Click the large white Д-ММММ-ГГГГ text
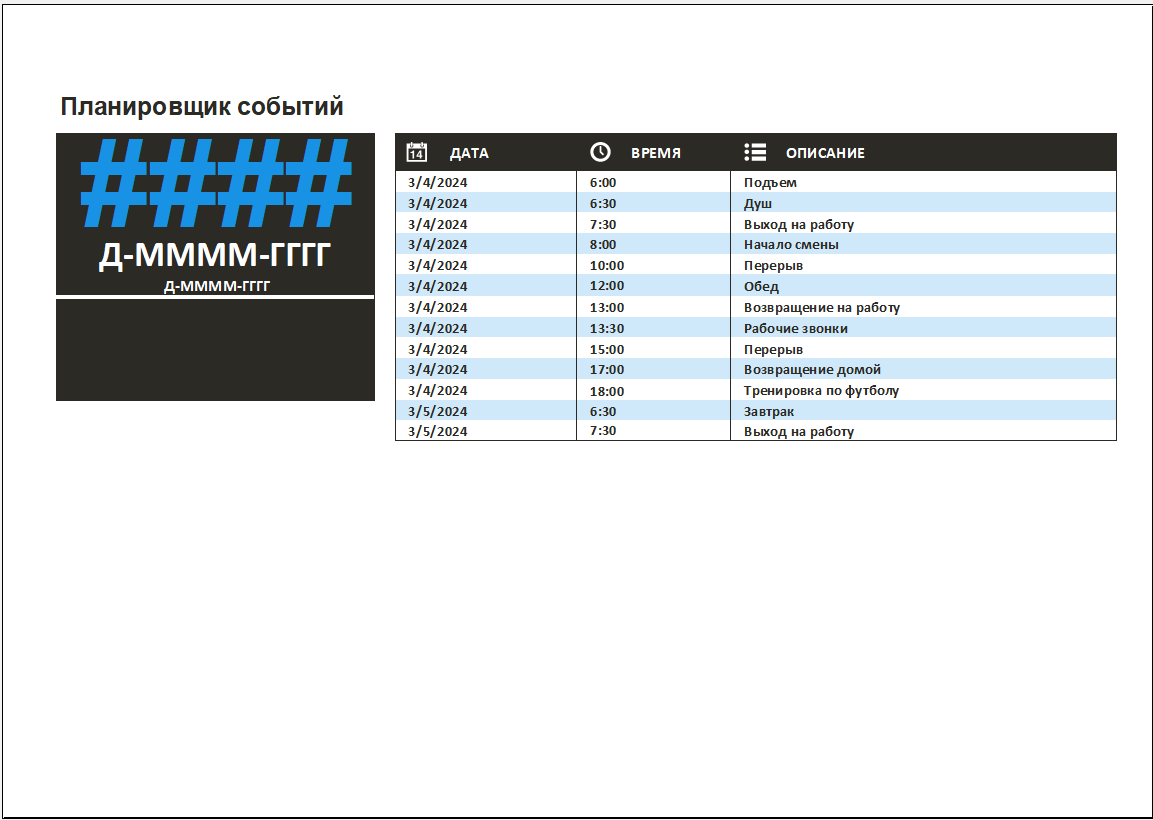This screenshot has width=1153, height=820. (214, 256)
